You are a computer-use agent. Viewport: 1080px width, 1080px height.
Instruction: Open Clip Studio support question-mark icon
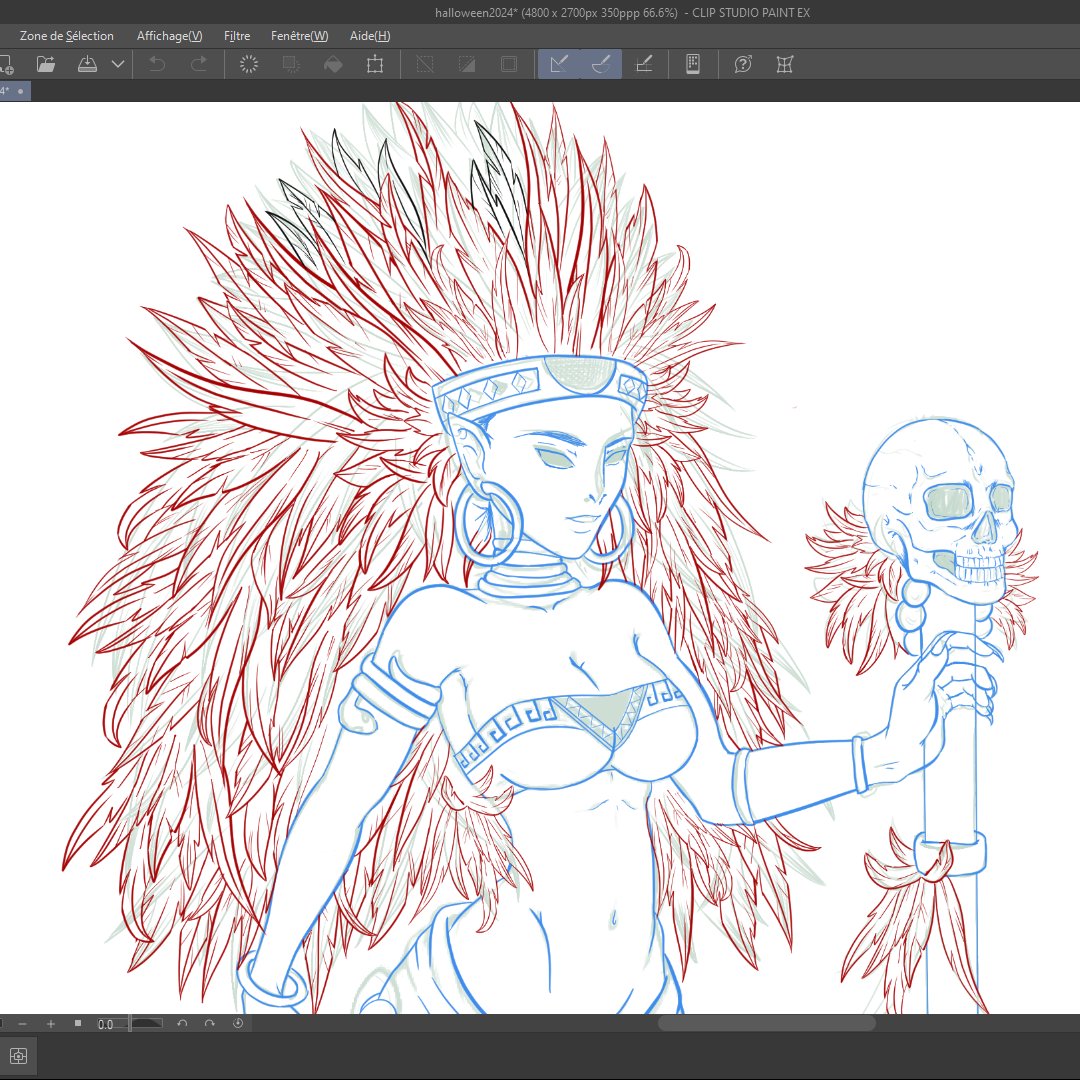tap(742, 64)
